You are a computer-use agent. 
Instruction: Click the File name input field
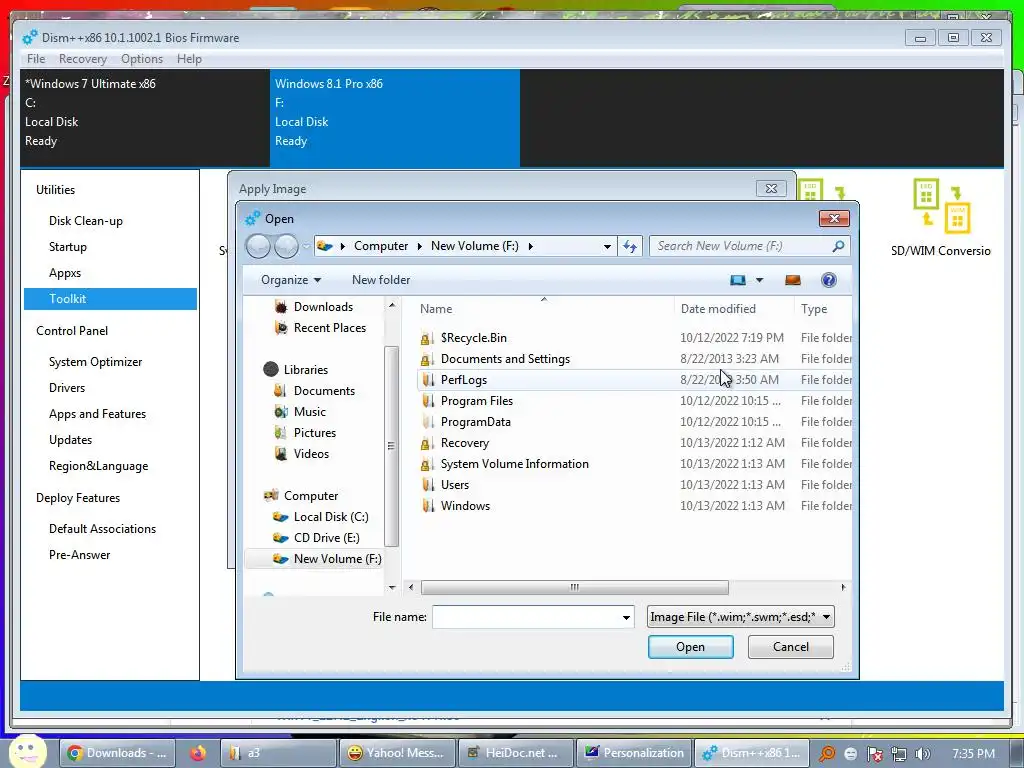click(526, 617)
